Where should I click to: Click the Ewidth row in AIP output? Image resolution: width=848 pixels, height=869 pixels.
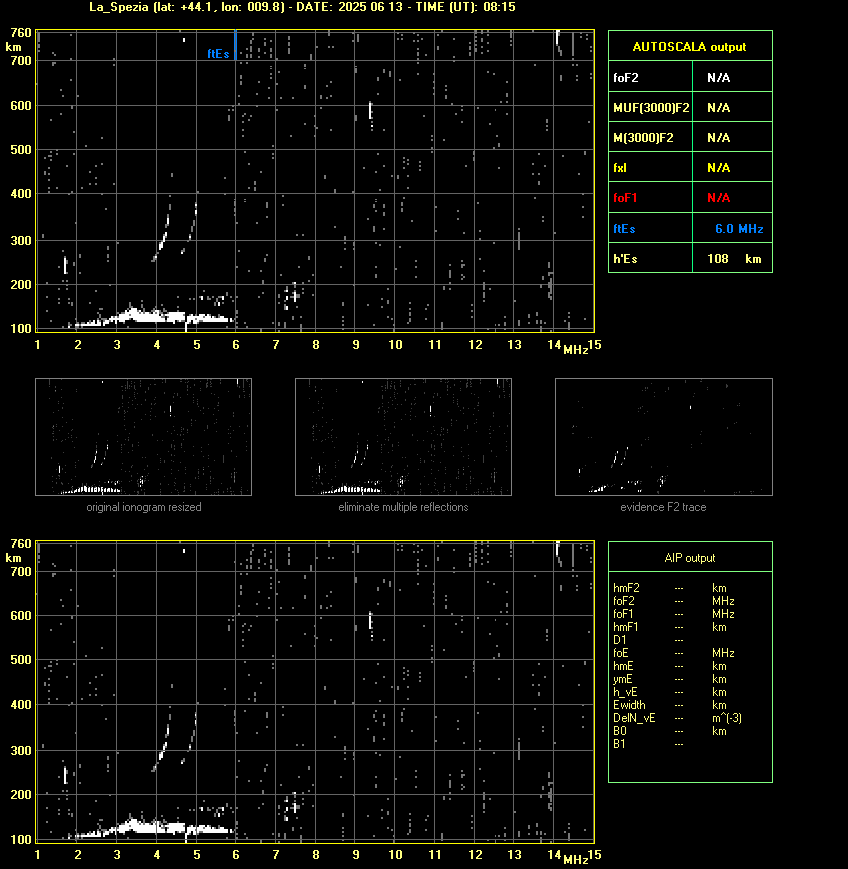tap(670, 705)
